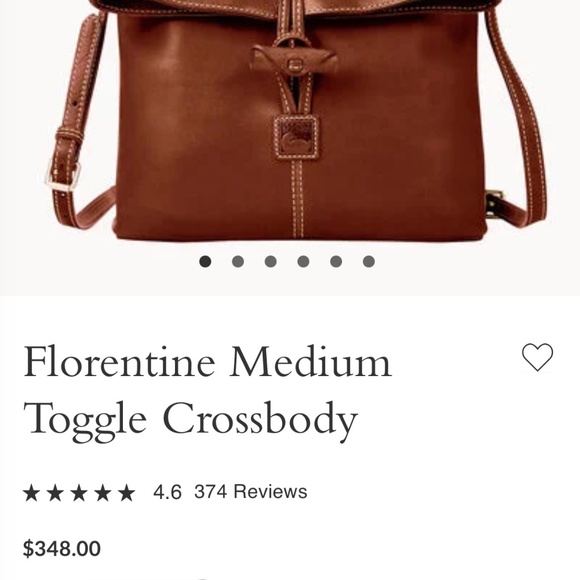Select the first carousel dot indicator
The width and height of the screenshot is (580, 580).
205,262
